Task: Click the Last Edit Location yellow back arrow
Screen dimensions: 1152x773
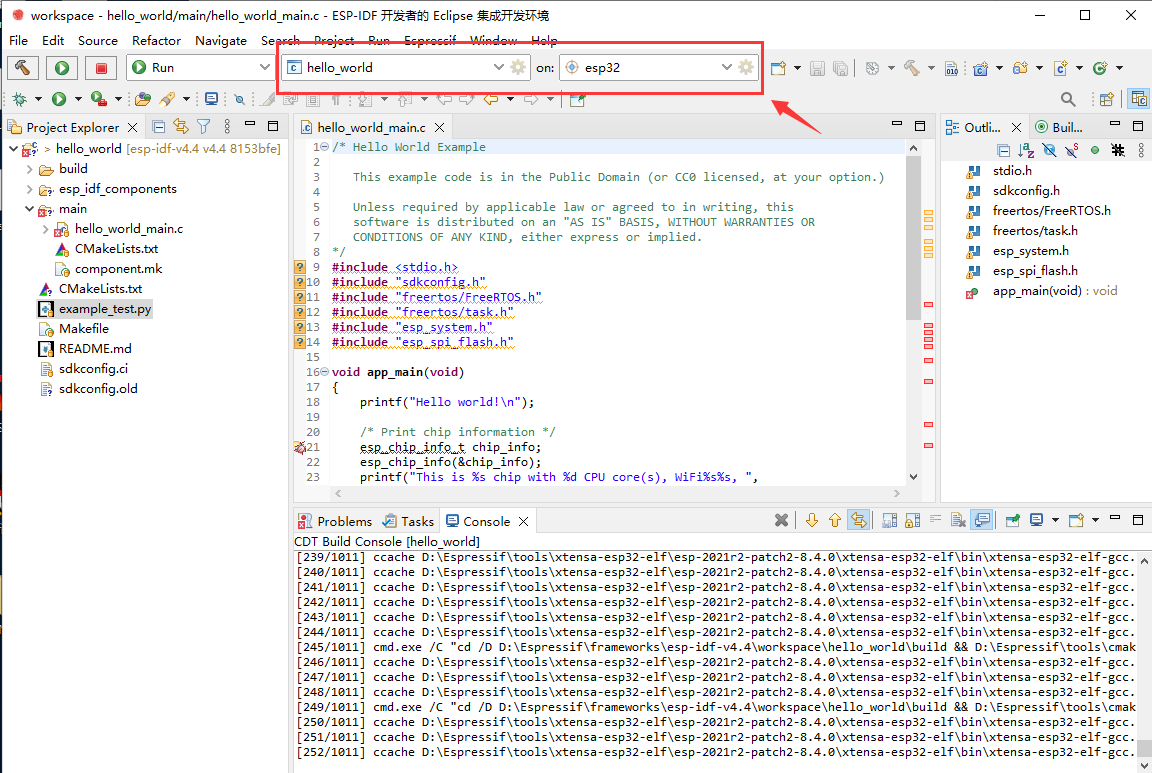Action: pyautogui.click(x=491, y=98)
